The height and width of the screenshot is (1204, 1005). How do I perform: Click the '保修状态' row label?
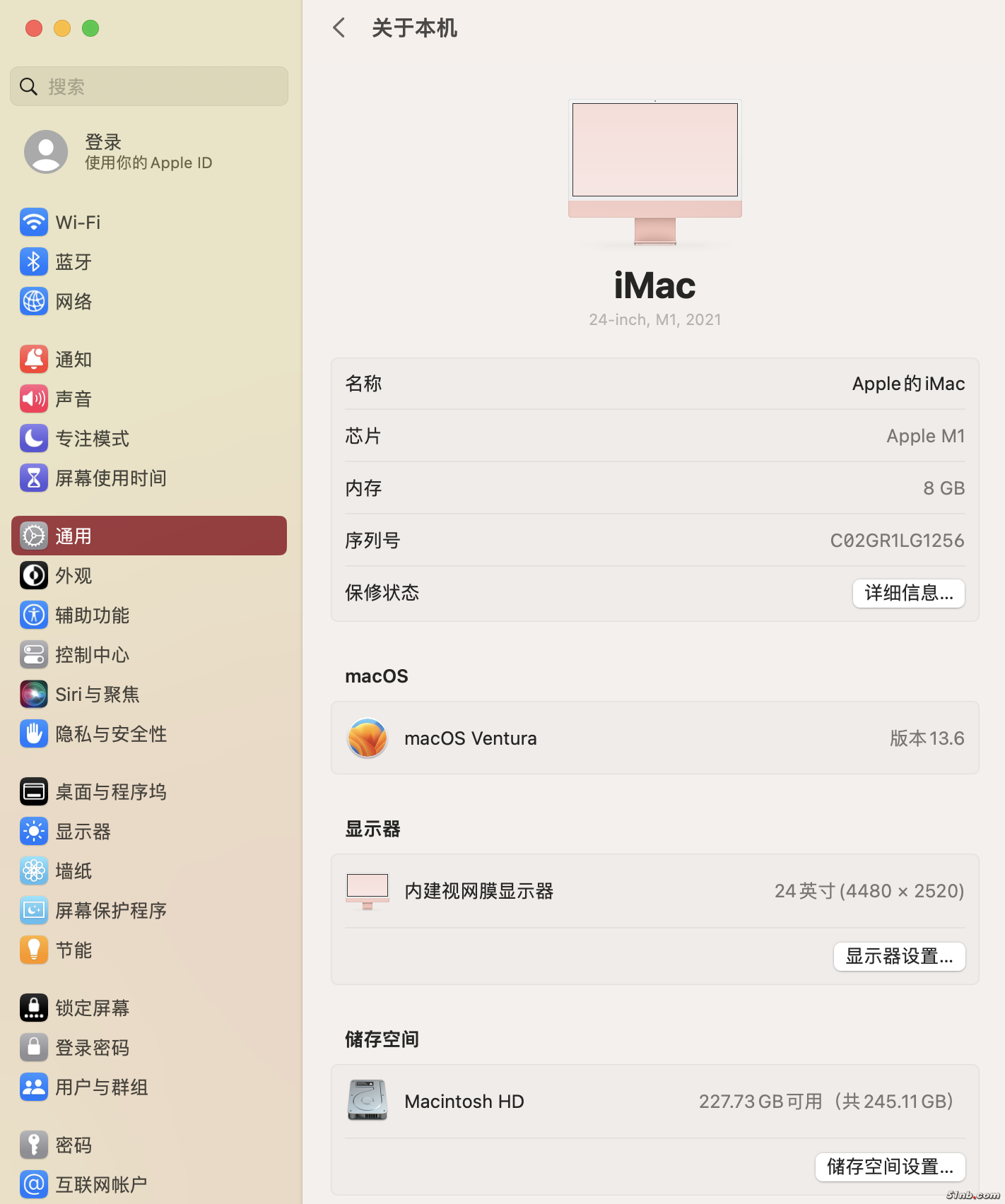(x=382, y=593)
